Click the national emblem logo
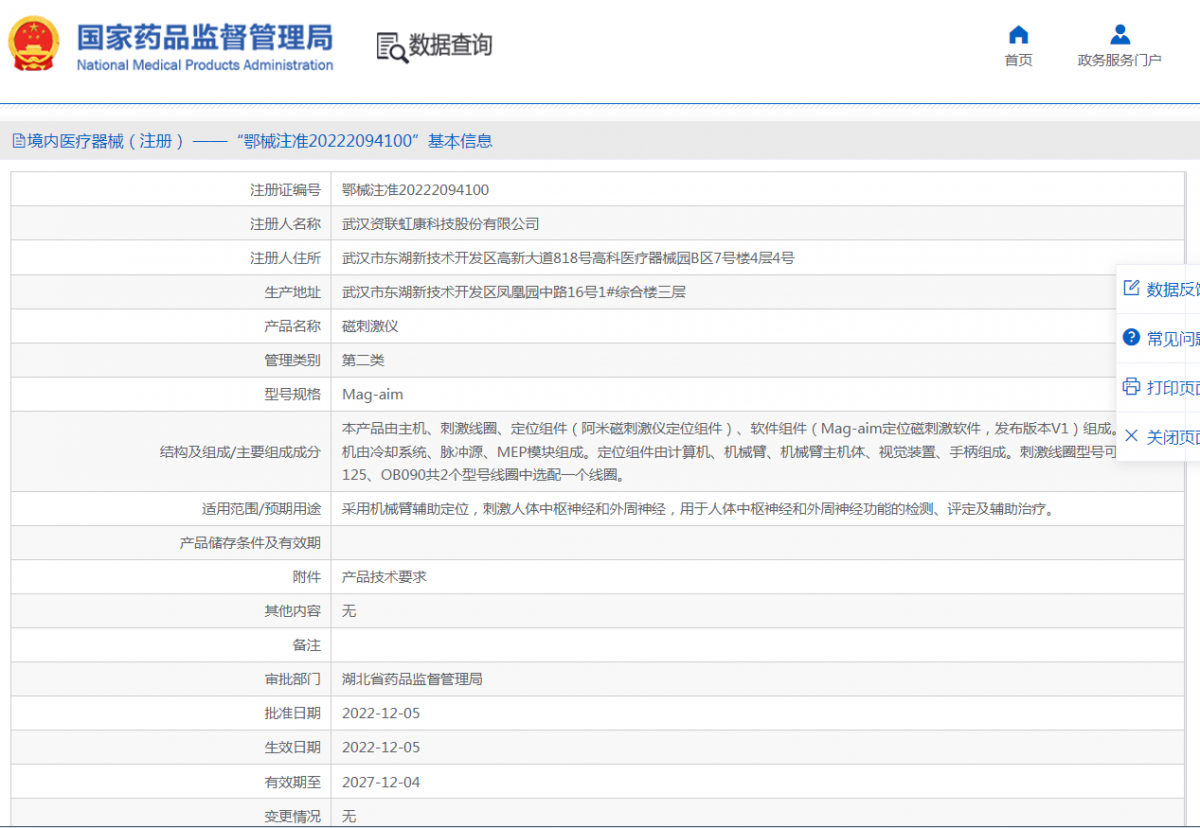 click(33, 42)
